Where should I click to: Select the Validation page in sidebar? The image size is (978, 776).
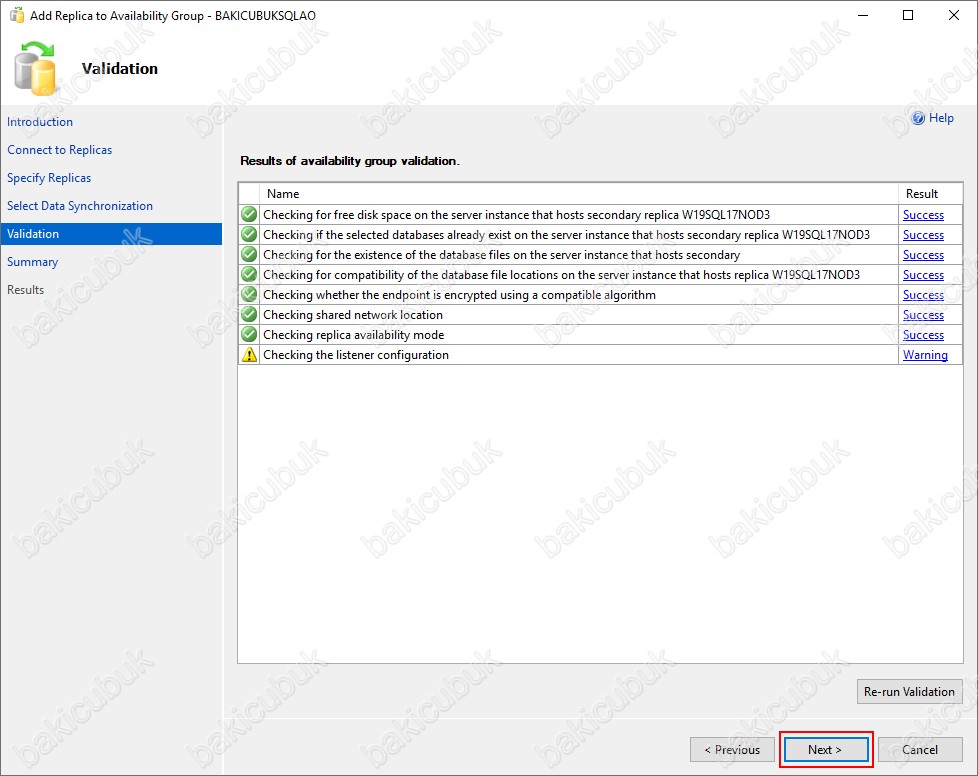111,234
